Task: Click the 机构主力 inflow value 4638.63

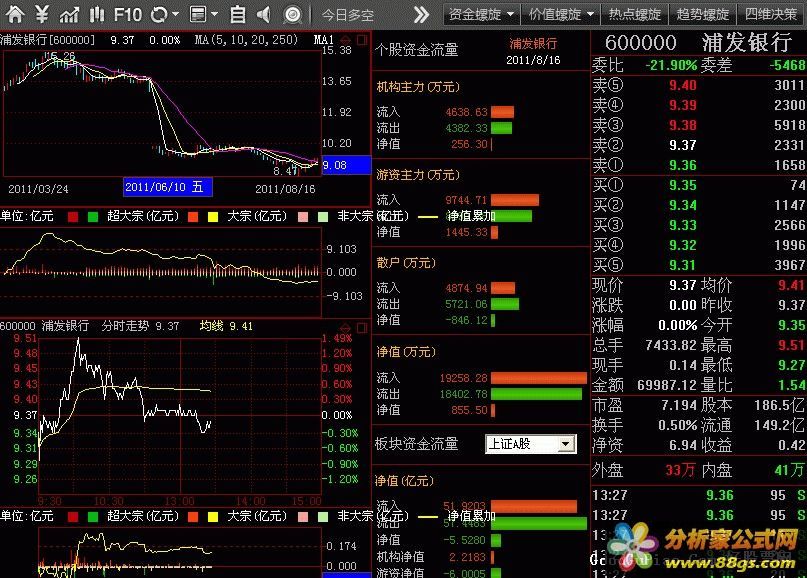Action: coord(466,112)
